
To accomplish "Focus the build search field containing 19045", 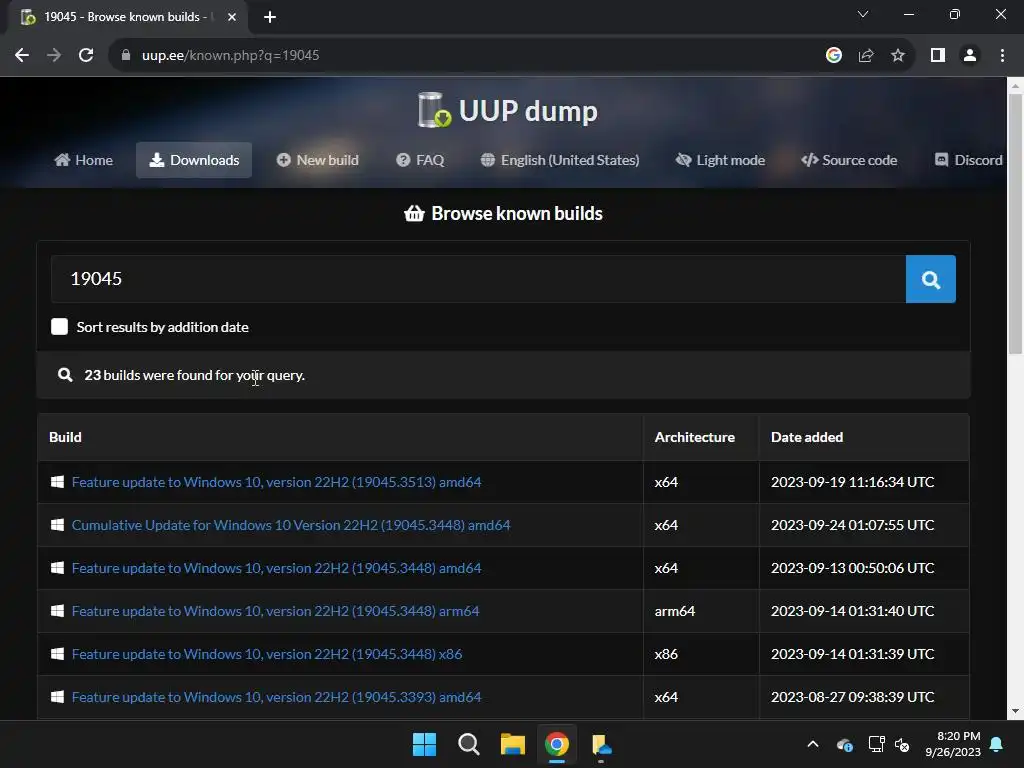I will [478, 279].
